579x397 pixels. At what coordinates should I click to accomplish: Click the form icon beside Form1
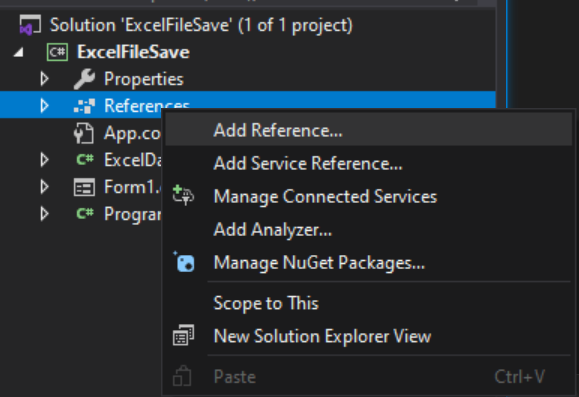tap(84, 187)
